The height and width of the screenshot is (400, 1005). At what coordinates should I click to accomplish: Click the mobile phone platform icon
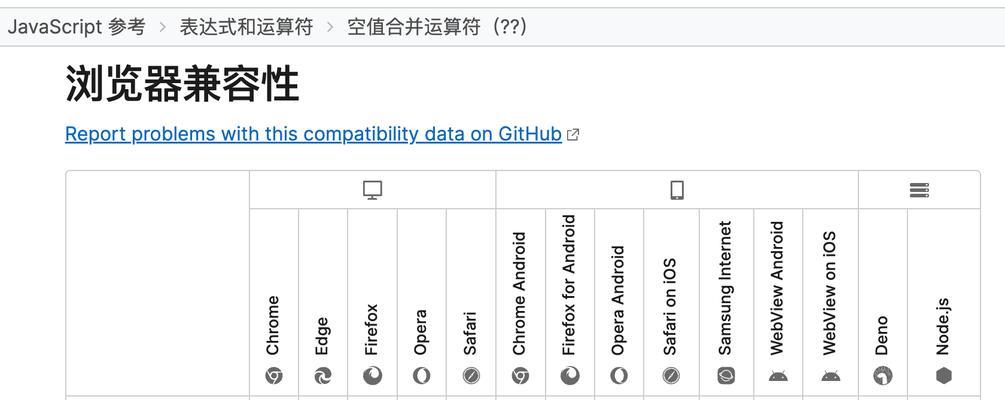pos(677,190)
